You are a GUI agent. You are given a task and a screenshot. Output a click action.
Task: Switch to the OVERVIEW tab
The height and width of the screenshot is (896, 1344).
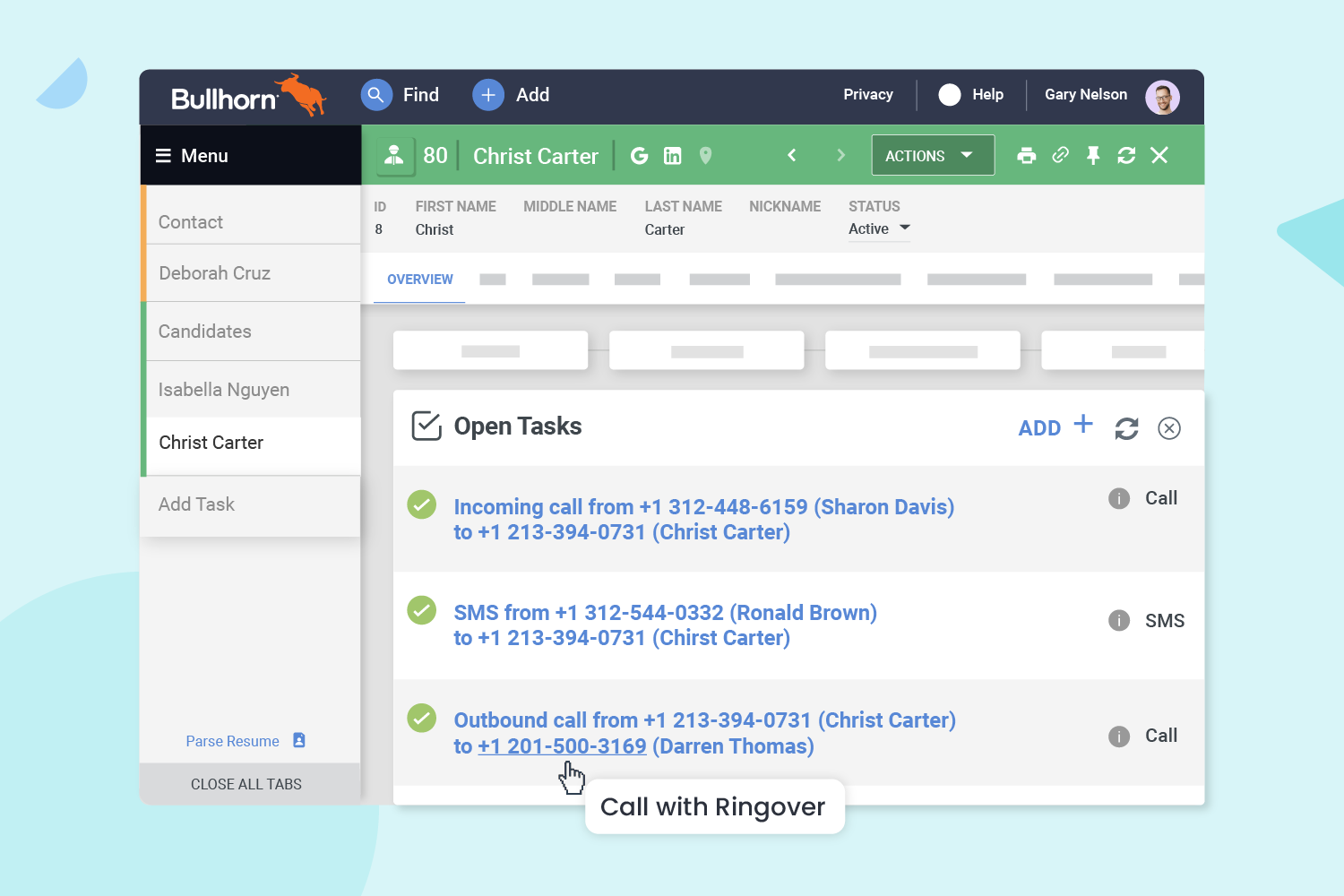pos(419,280)
